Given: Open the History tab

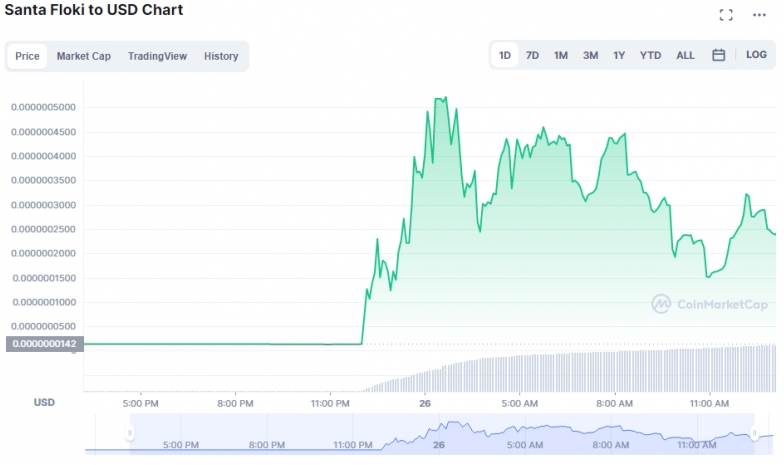Looking at the screenshot, I should pos(220,56).
